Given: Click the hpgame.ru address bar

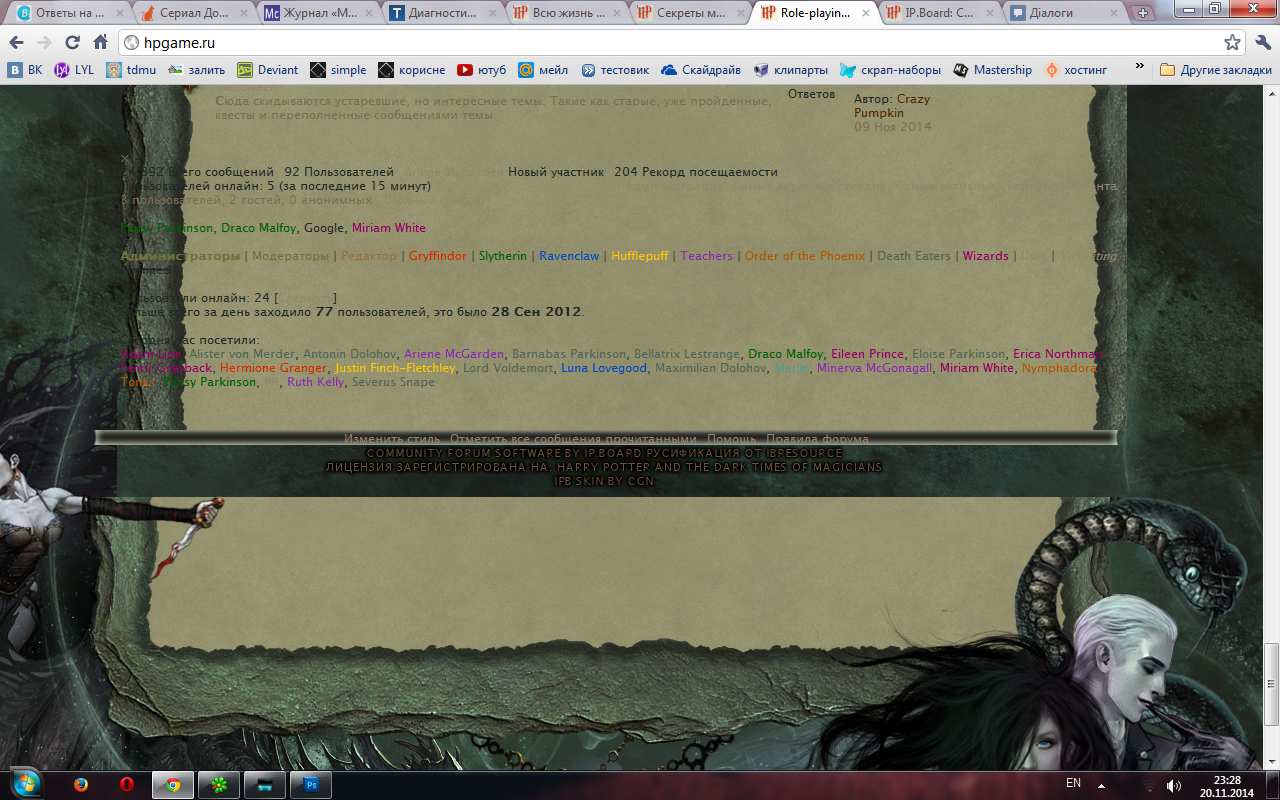Looking at the screenshot, I should [x=680, y=43].
